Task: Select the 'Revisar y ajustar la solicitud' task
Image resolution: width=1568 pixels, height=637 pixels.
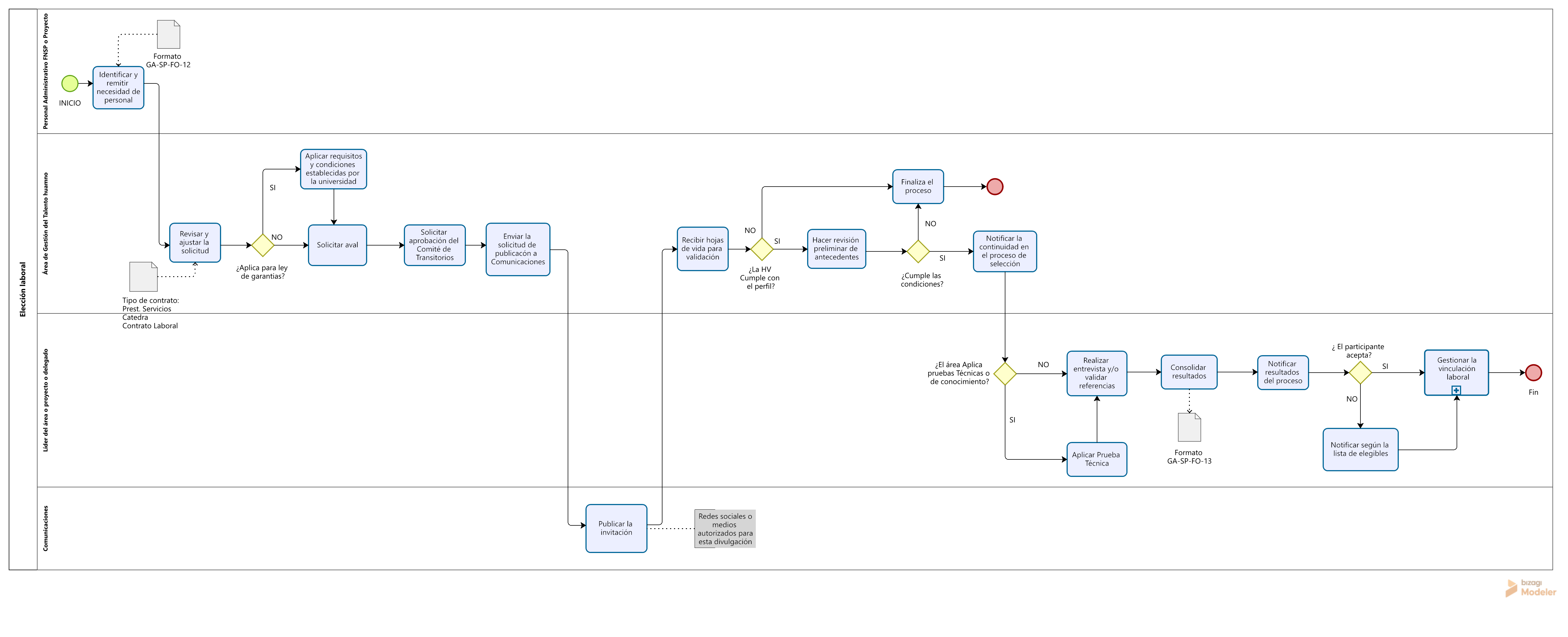Action: pos(195,243)
